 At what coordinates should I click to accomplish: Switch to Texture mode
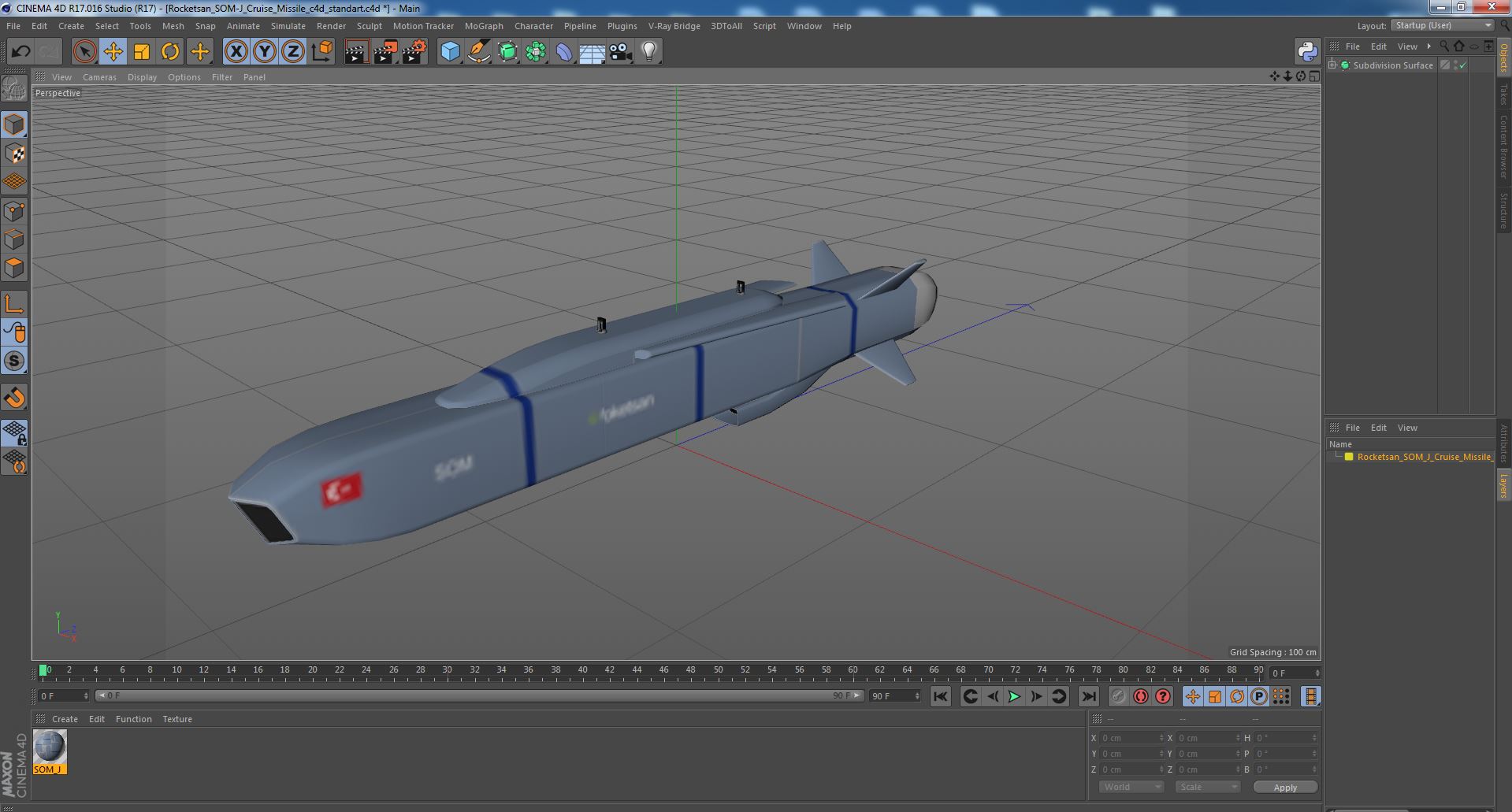pos(14,153)
